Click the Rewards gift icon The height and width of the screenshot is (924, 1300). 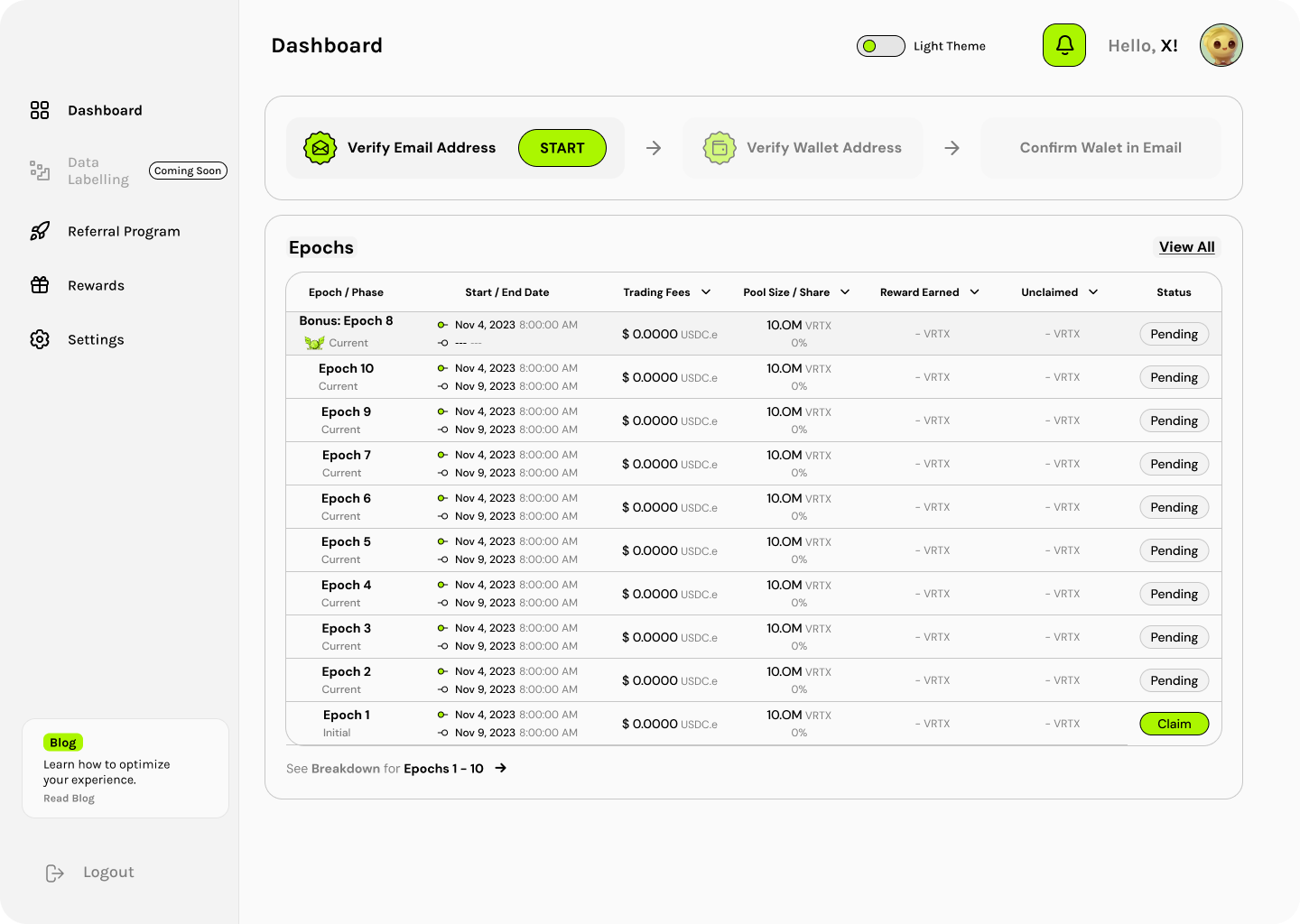click(x=40, y=285)
